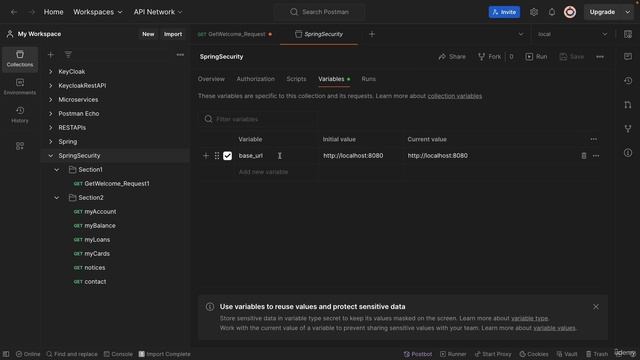Image resolution: width=640 pixels, height=360 pixels.
Task: Click the New button in My Workspace
Action: (x=148, y=34)
